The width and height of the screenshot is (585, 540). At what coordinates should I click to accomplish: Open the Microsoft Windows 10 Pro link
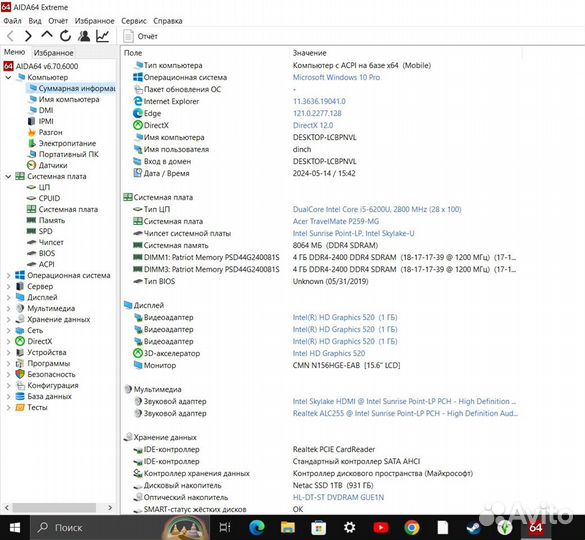pos(336,77)
